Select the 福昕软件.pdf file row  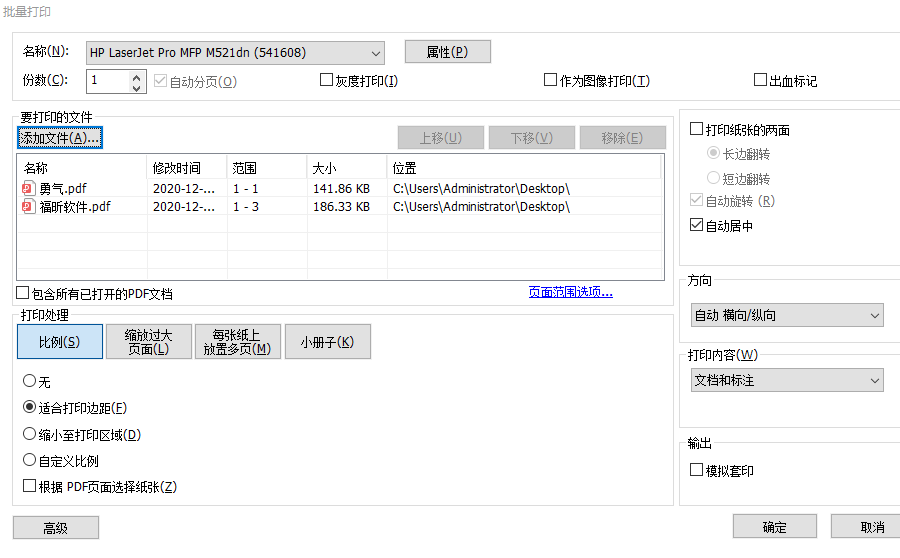340,207
